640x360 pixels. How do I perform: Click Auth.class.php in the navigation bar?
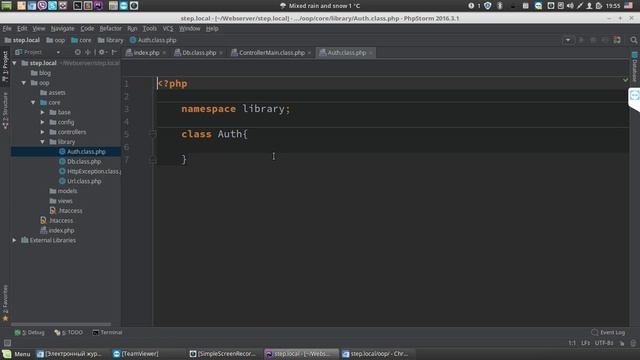pos(153,40)
